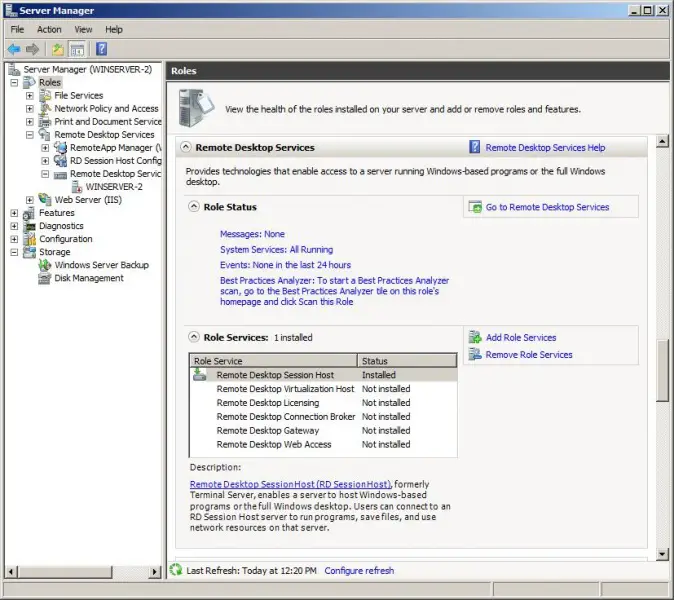Click the Up one level folder icon
The image size is (674, 600).
58,49
